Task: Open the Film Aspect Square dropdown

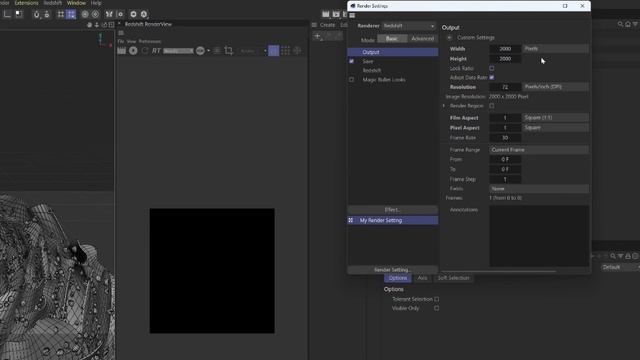Action: coord(556,118)
